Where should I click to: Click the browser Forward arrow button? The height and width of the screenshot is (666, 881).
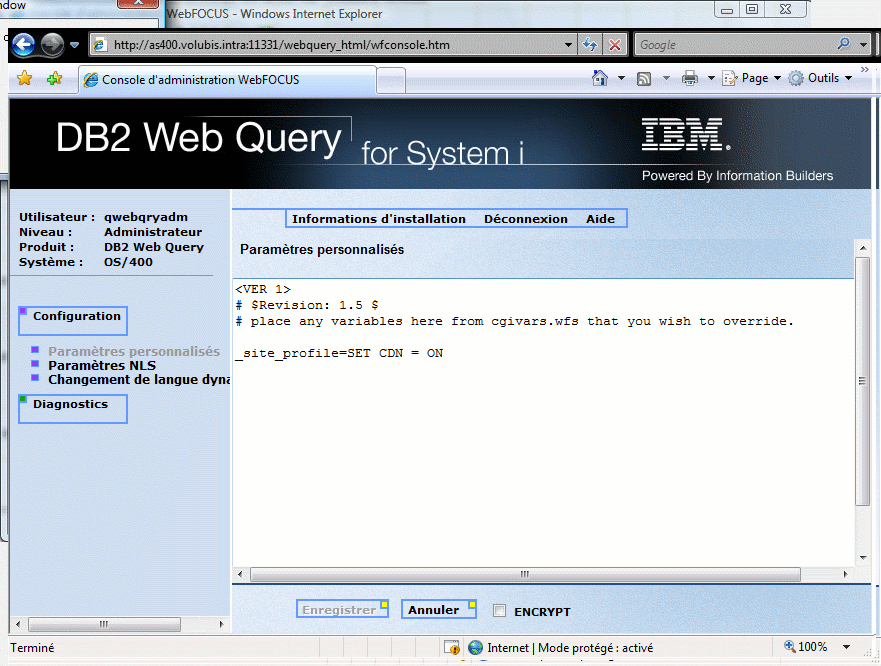pos(53,44)
